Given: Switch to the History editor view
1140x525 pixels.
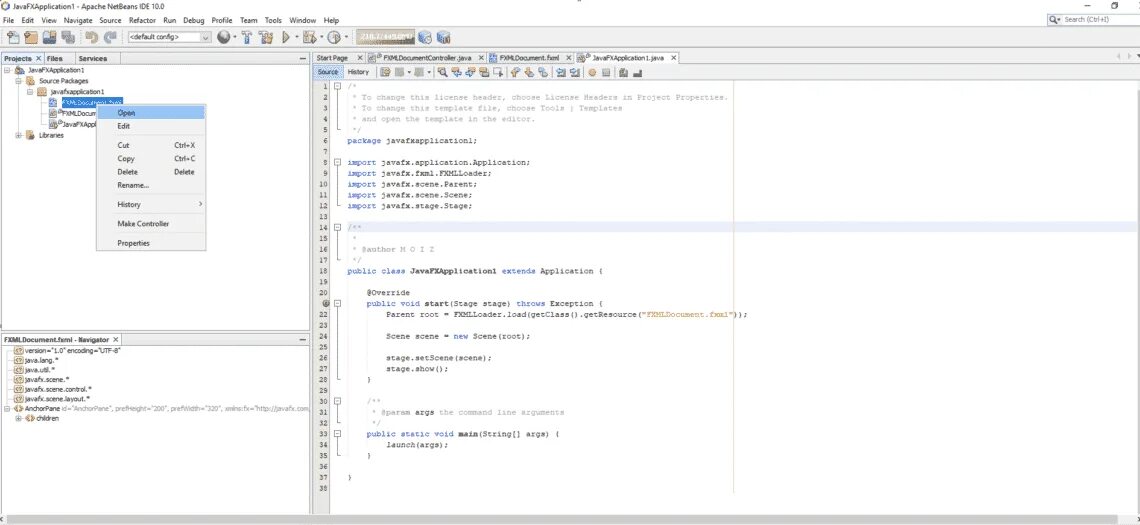Looking at the screenshot, I should tap(358, 72).
